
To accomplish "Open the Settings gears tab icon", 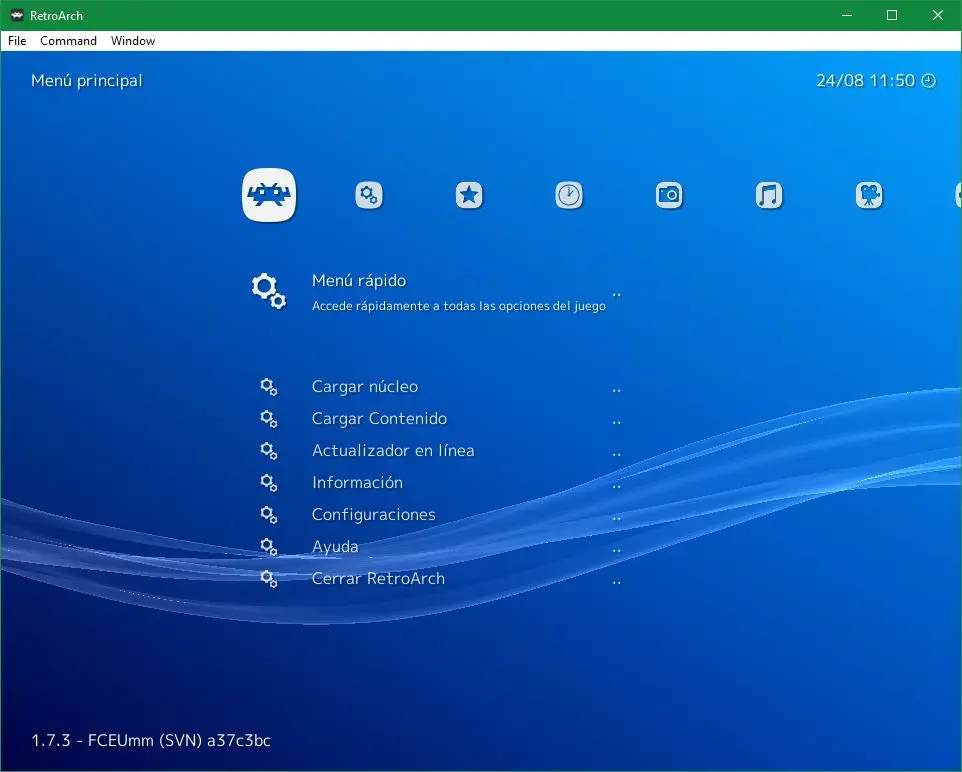I will click(x=369, y=195).
